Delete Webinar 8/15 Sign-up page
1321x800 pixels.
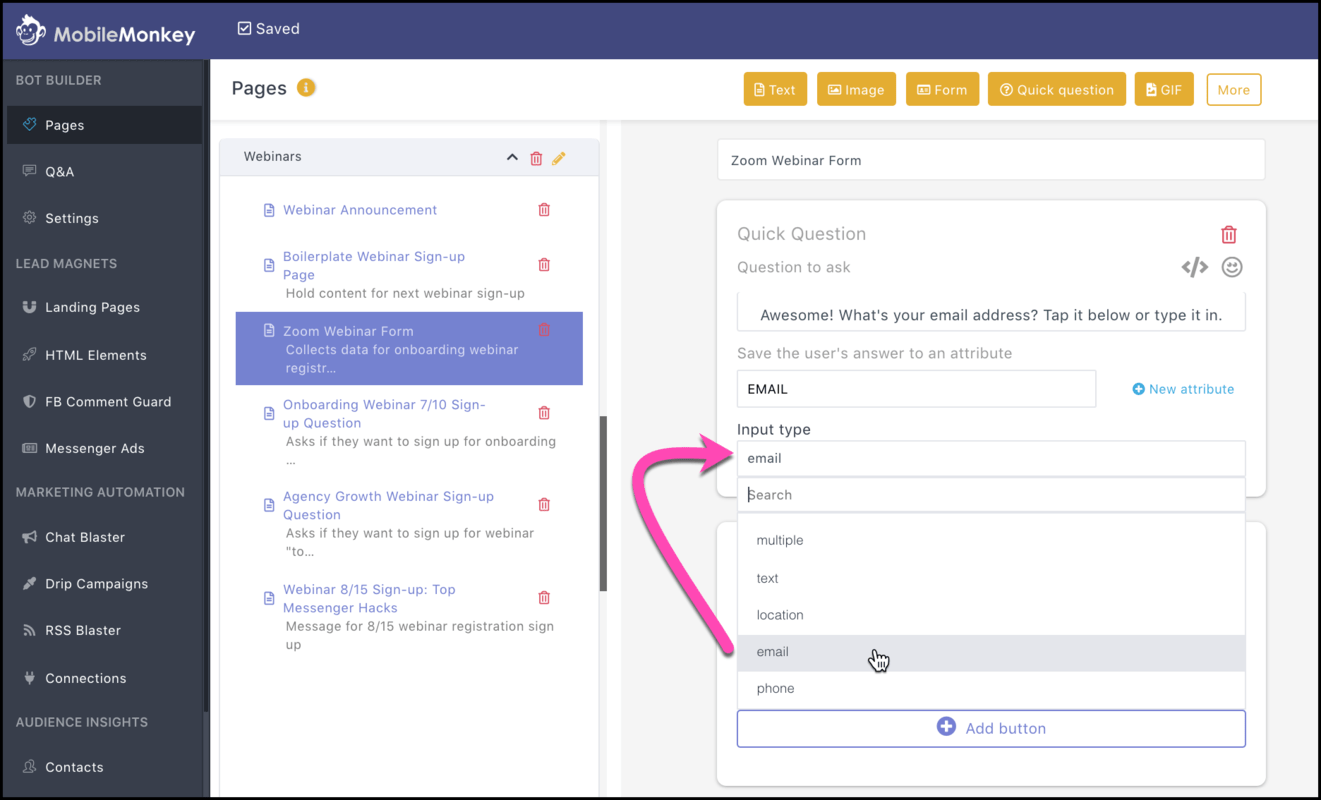coord(544,598)
